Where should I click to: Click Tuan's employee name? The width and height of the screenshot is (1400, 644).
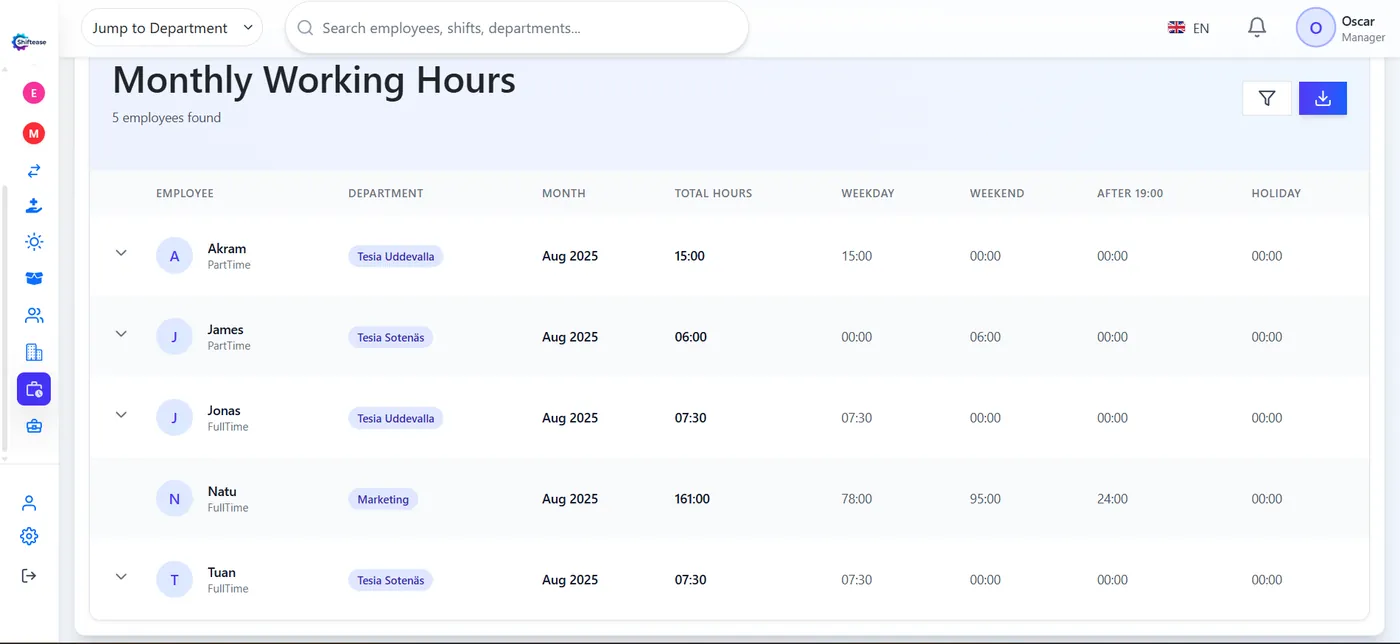pos(222,573)
